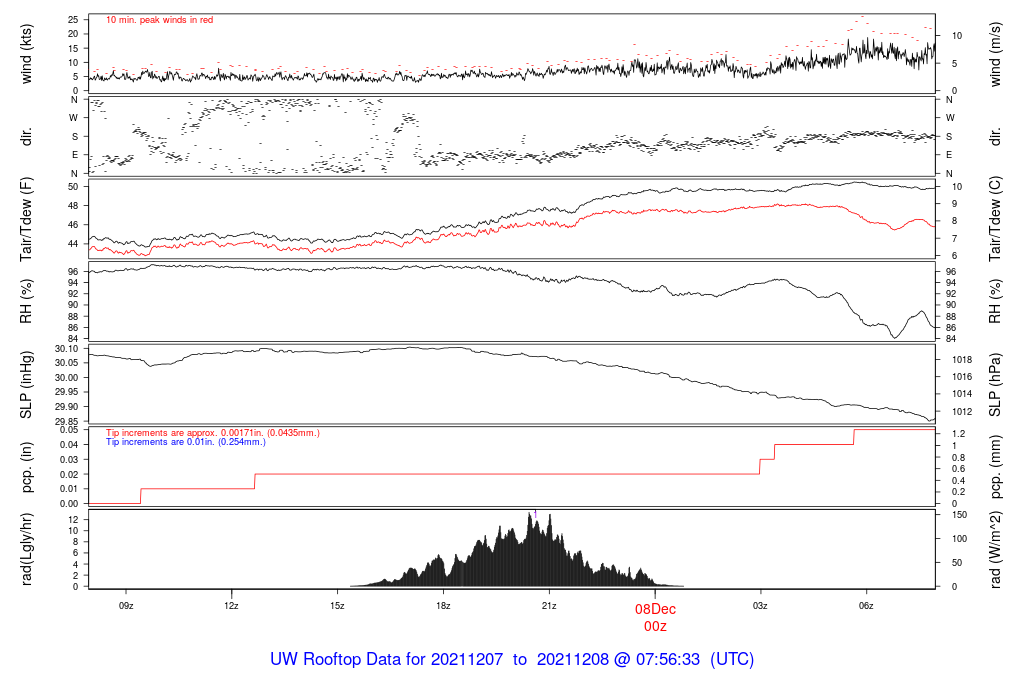Click the '1018' hPa axis value

coord(962,360)
